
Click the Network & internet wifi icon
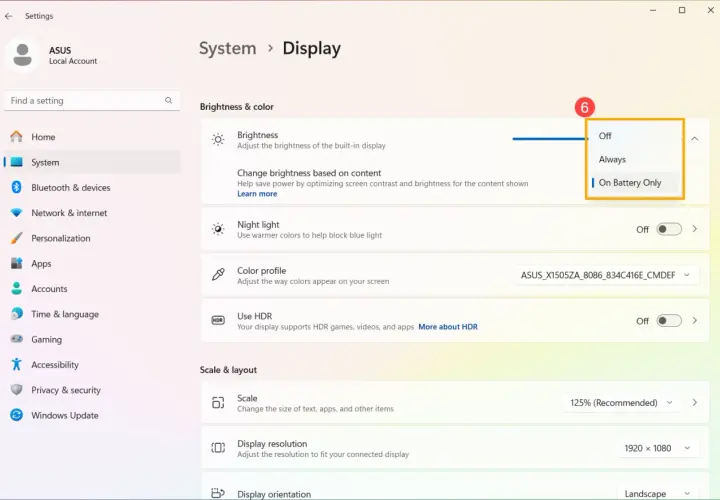coord(17,213)
